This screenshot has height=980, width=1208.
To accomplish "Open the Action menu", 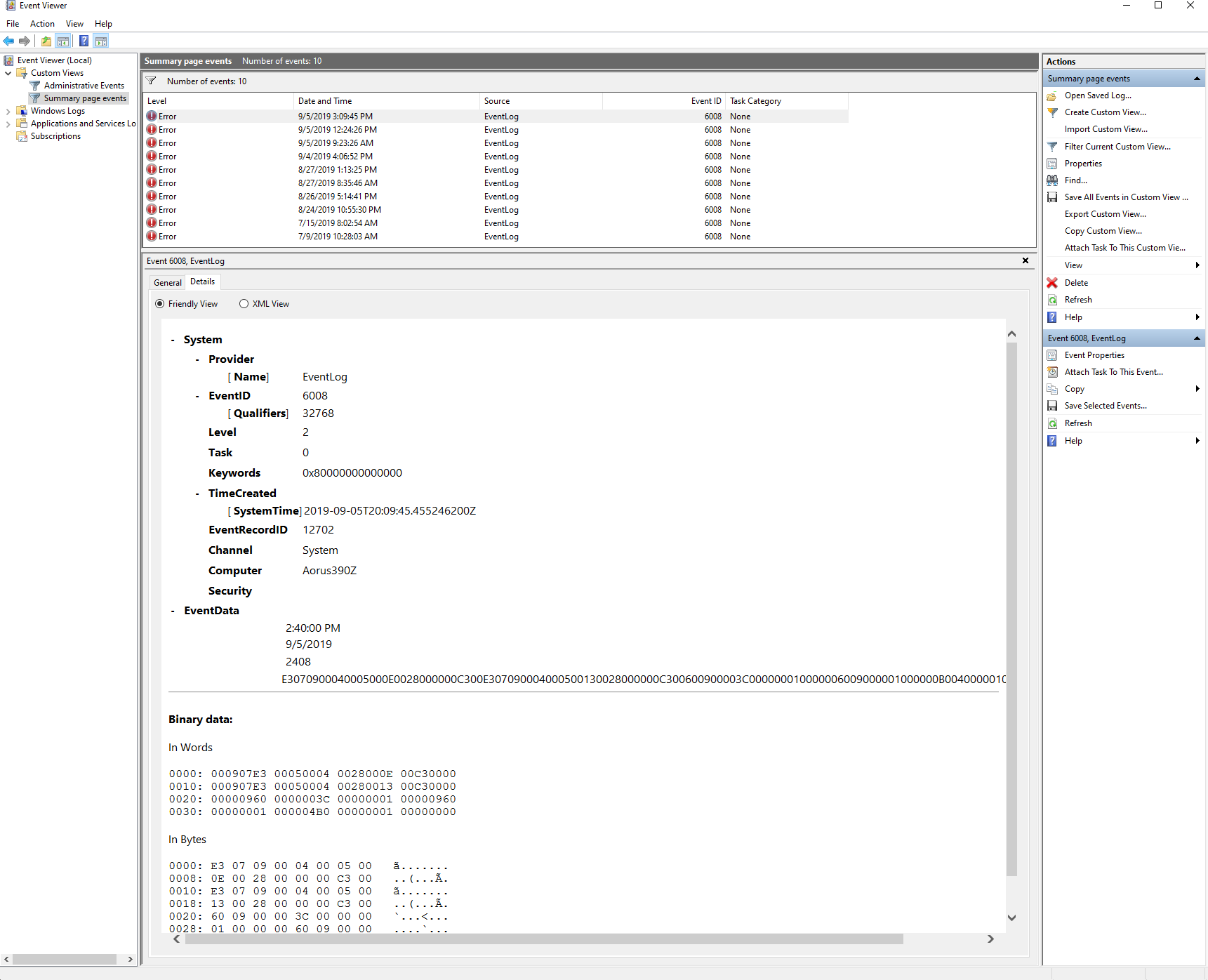I will click(42, 24).
